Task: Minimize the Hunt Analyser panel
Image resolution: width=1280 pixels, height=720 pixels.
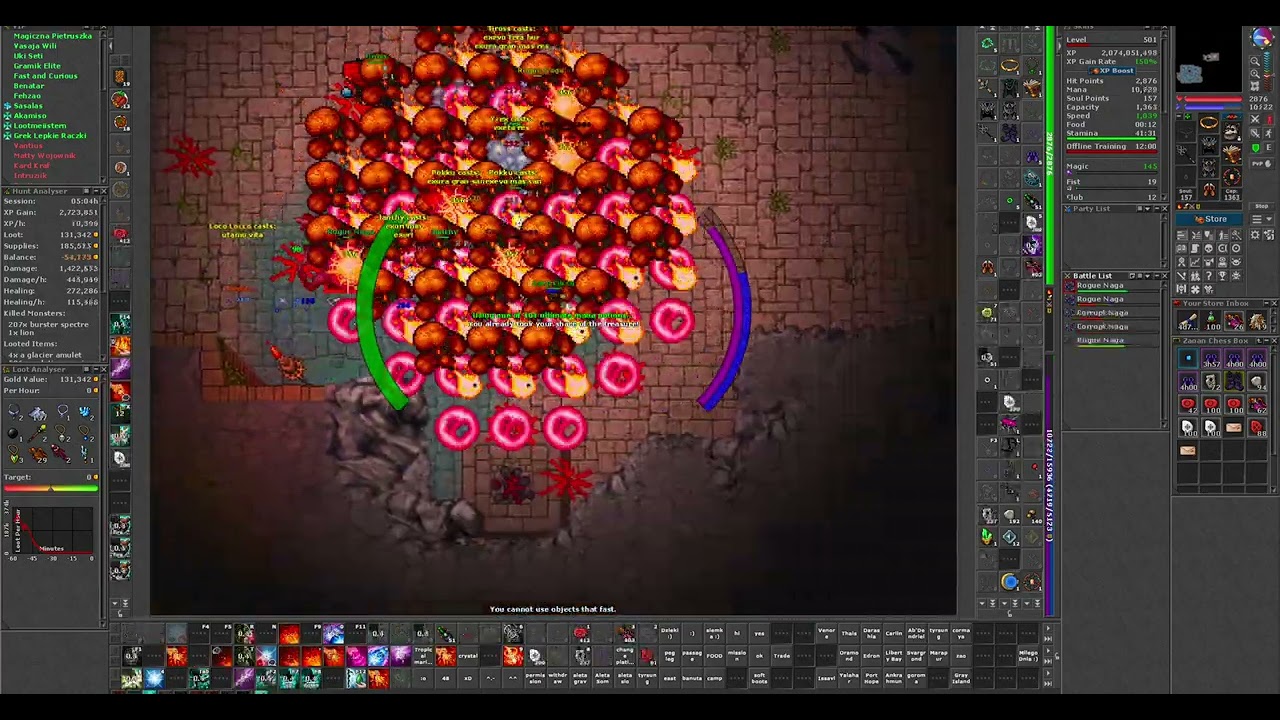Action: [x=94, y=191]
